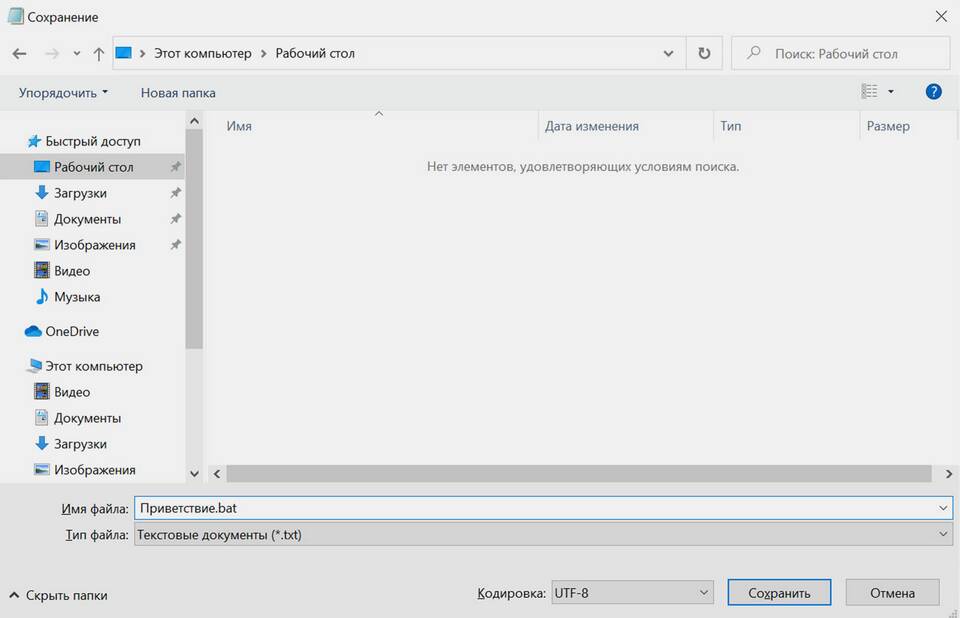The width and height of the screenshot is (960, 618).
Task: Create a folder with 'Новая папка'
Action: (178, 92)
